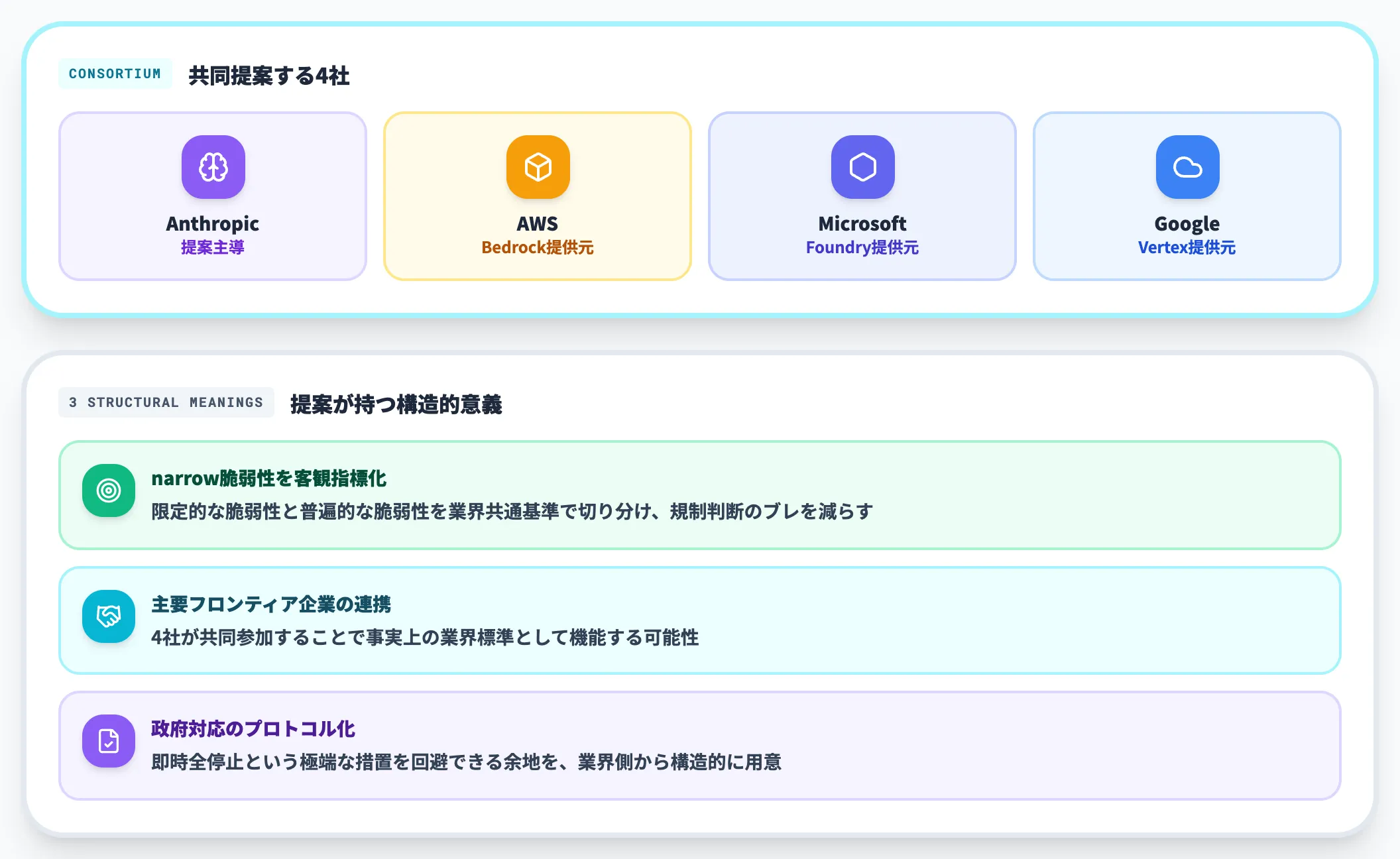The image size is (1400, 859).
Task: Click the Microsoft company name
Action: click(x=862, y=224)
